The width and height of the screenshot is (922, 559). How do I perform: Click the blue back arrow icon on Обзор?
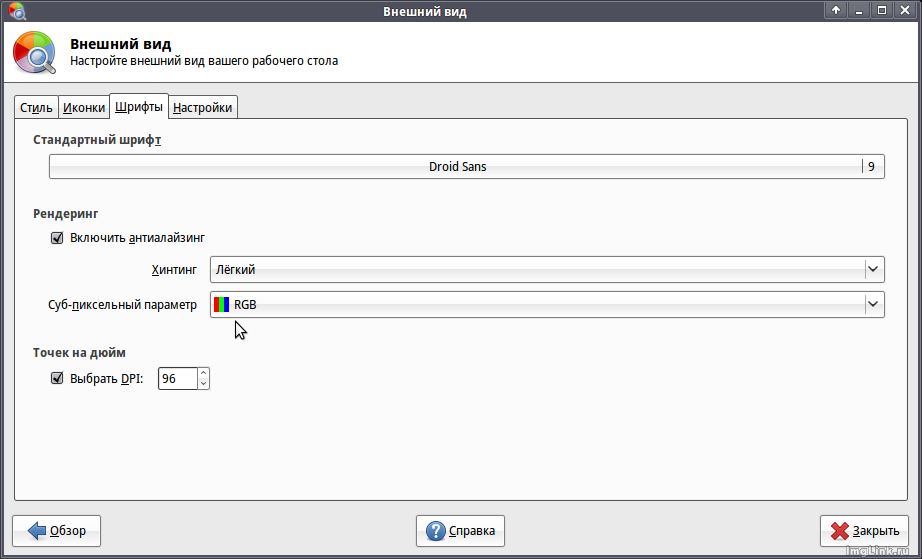[x=36, y=531]
